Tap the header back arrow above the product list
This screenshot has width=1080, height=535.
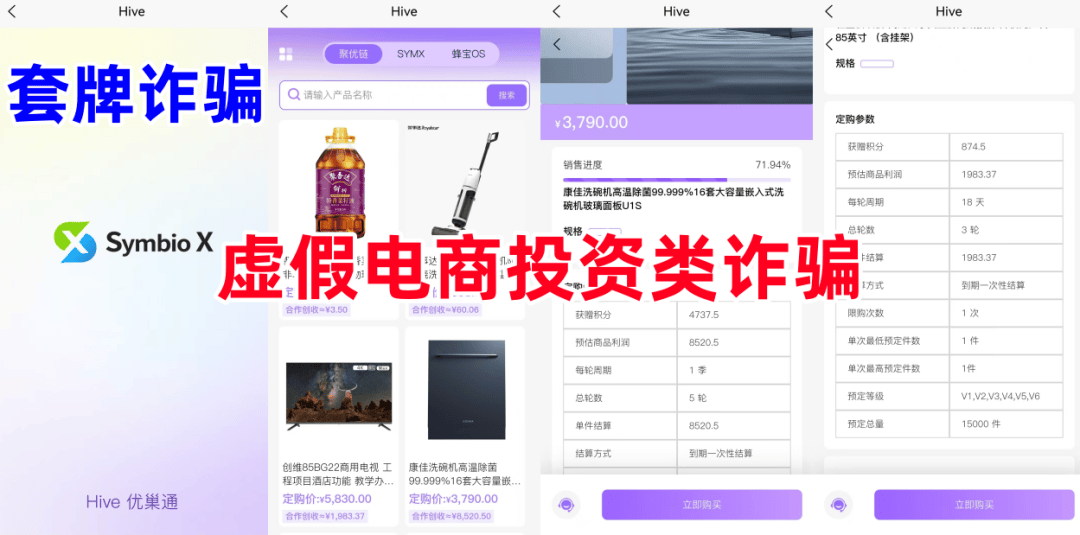(284, 12)
